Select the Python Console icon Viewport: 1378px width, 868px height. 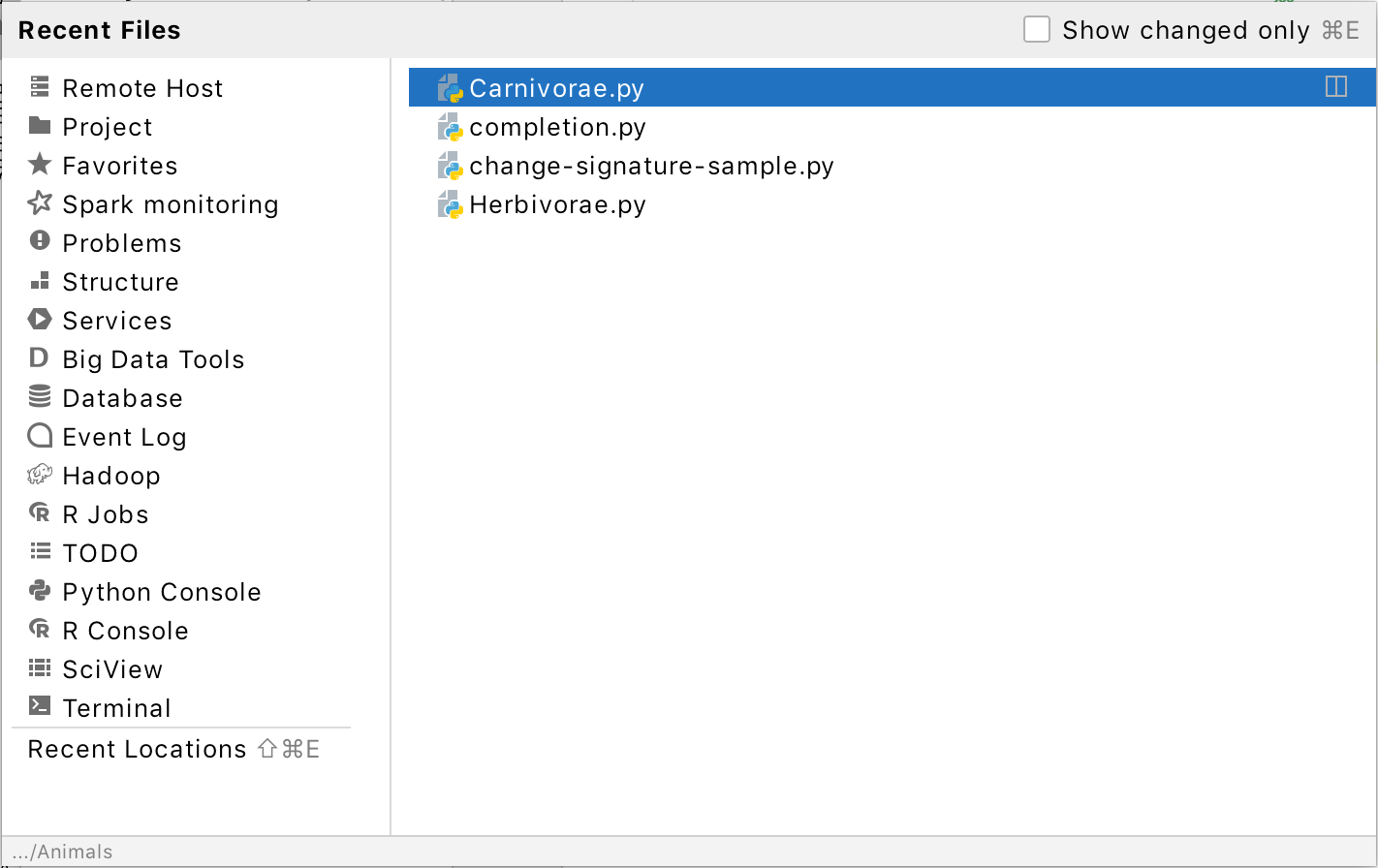pos(39,590)
